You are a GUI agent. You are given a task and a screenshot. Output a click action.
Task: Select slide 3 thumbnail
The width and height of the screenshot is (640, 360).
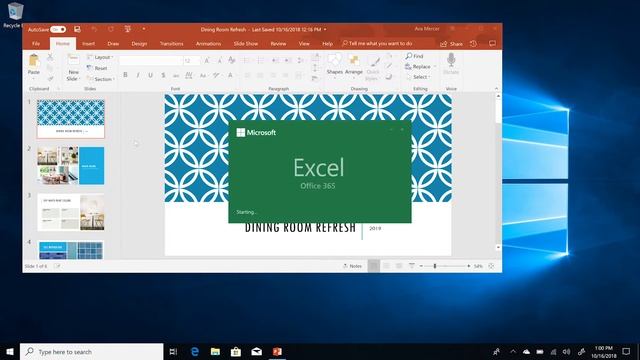click(x=71, y=212)
